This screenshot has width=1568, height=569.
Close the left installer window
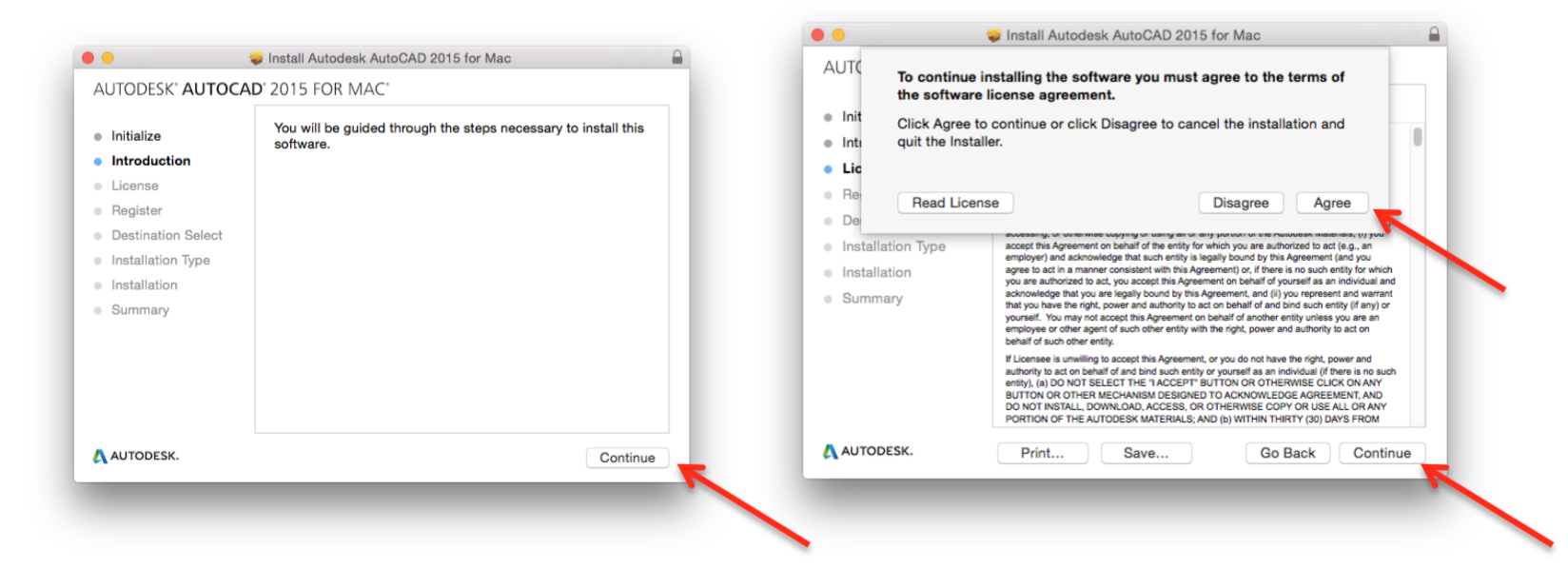88,58
